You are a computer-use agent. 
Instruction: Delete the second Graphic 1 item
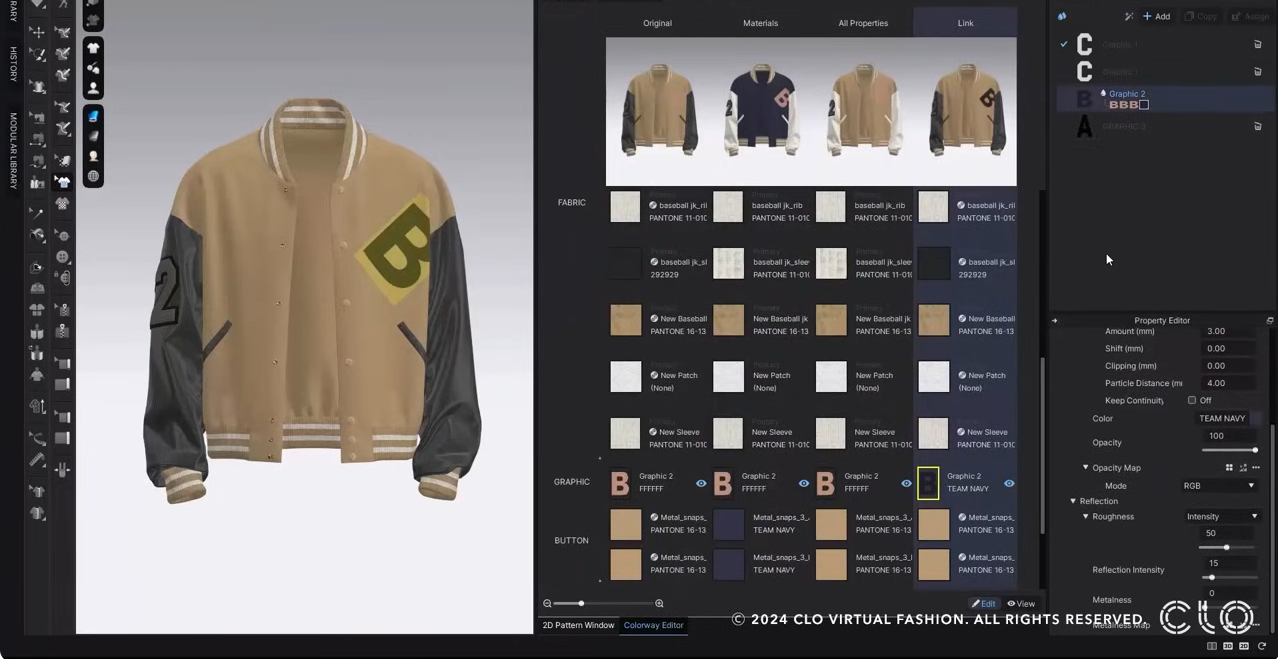click(x=1258, y=72)
